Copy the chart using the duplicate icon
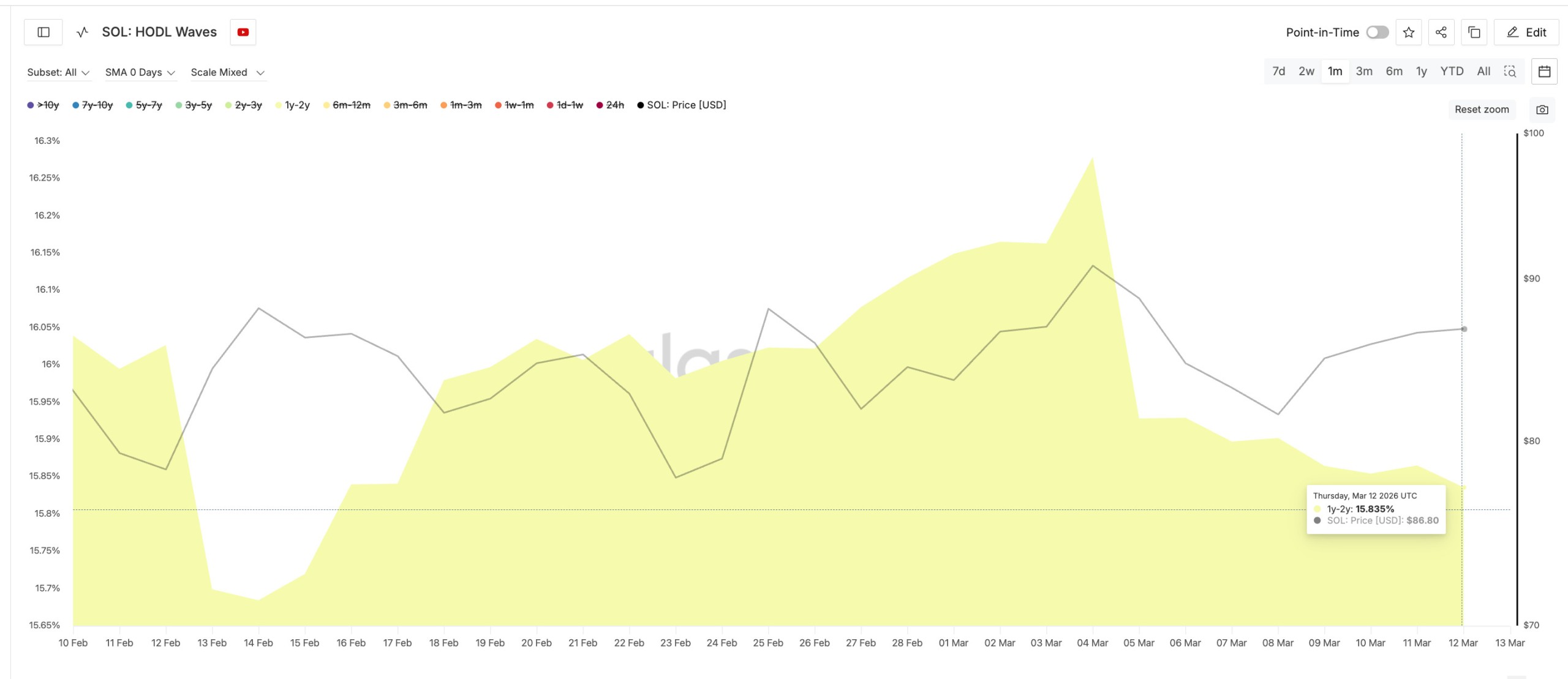 (x=1474, y=32)
